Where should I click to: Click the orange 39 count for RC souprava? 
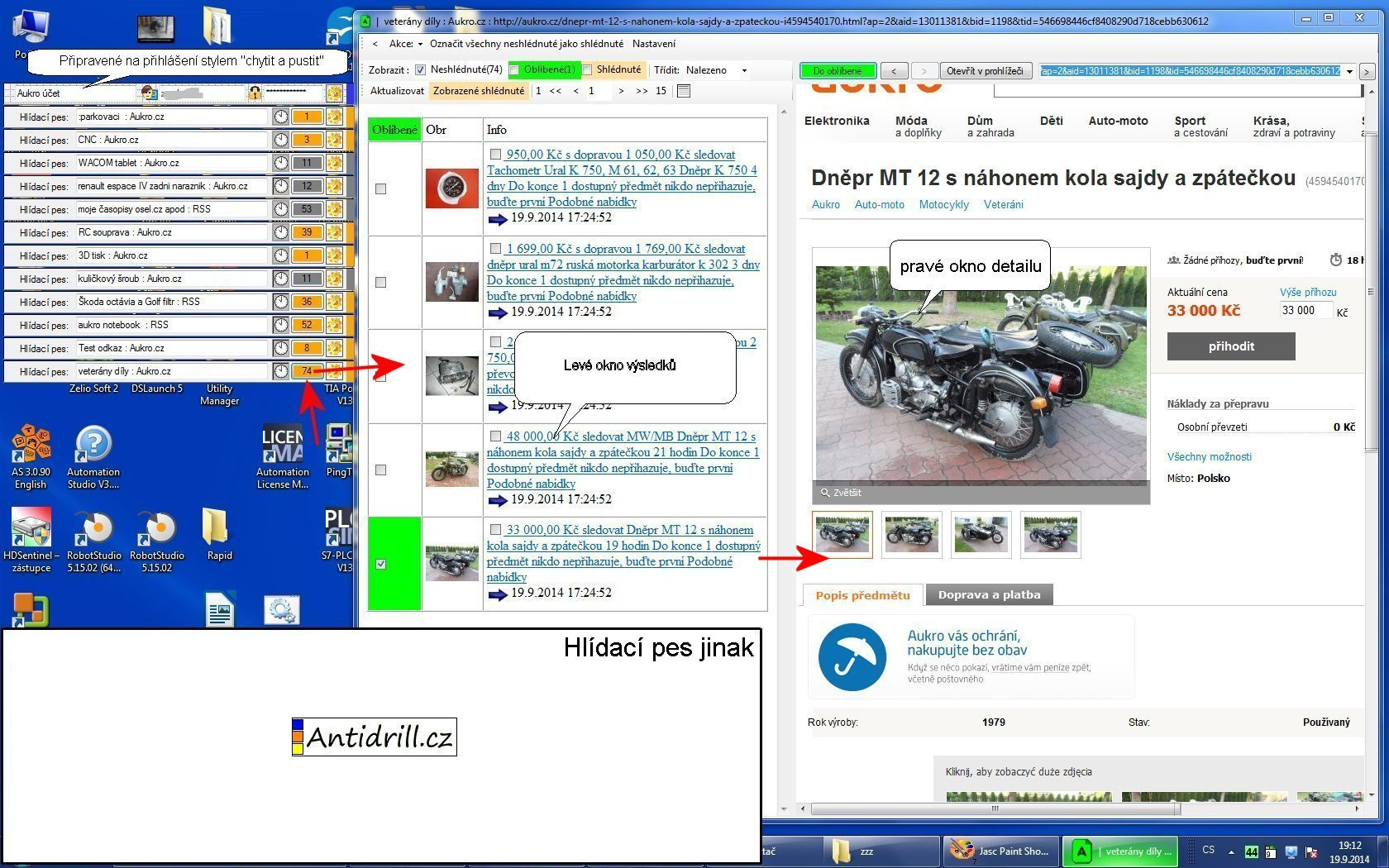click(x=307, y=232)
